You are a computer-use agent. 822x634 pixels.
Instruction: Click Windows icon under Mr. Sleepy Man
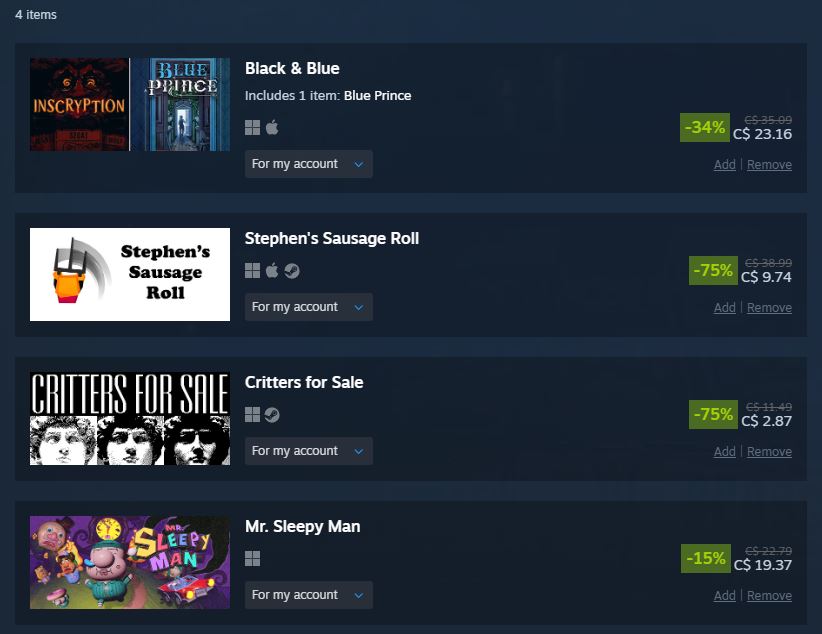(252, 558)
